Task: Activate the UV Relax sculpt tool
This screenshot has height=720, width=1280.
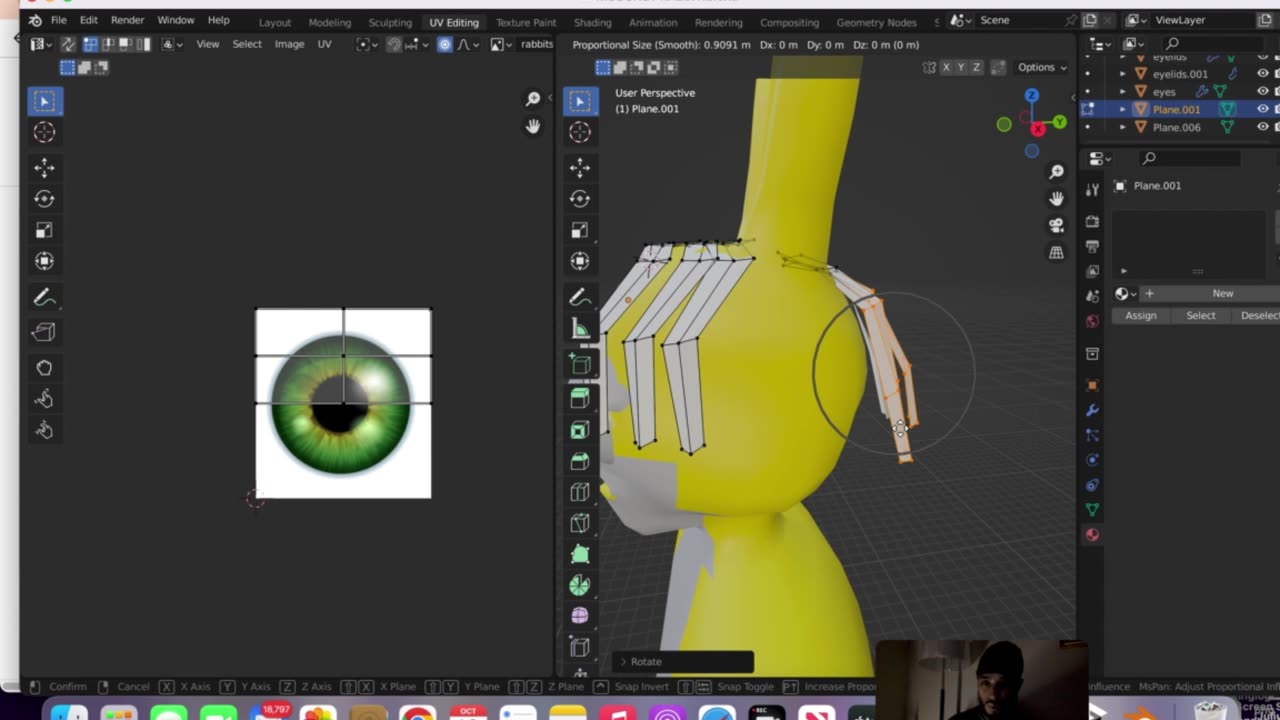Action: (x=44, y=399)
